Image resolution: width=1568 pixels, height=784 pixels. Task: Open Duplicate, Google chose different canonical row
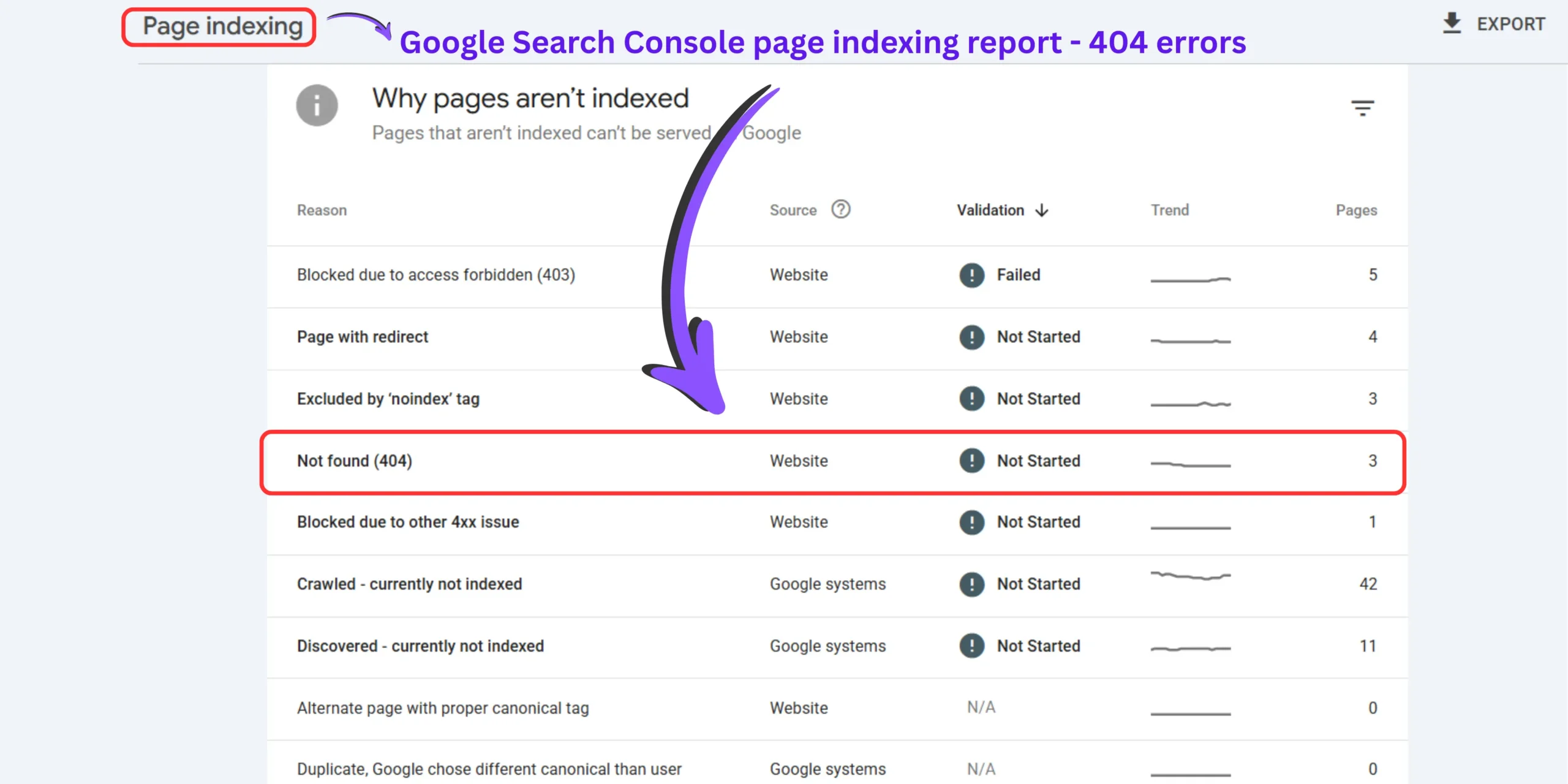(837, 764)
